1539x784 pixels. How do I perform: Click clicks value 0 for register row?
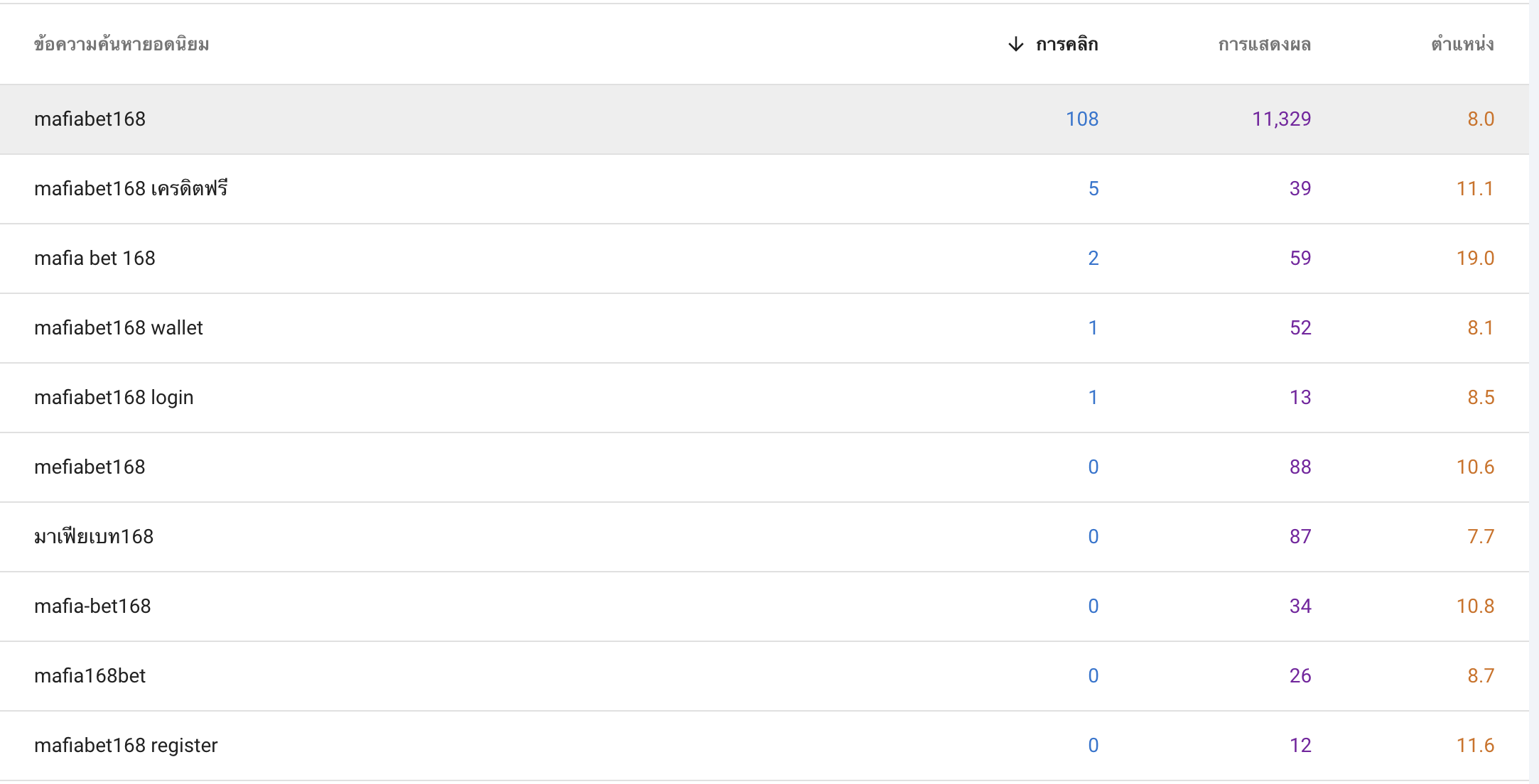(1093, 745)
